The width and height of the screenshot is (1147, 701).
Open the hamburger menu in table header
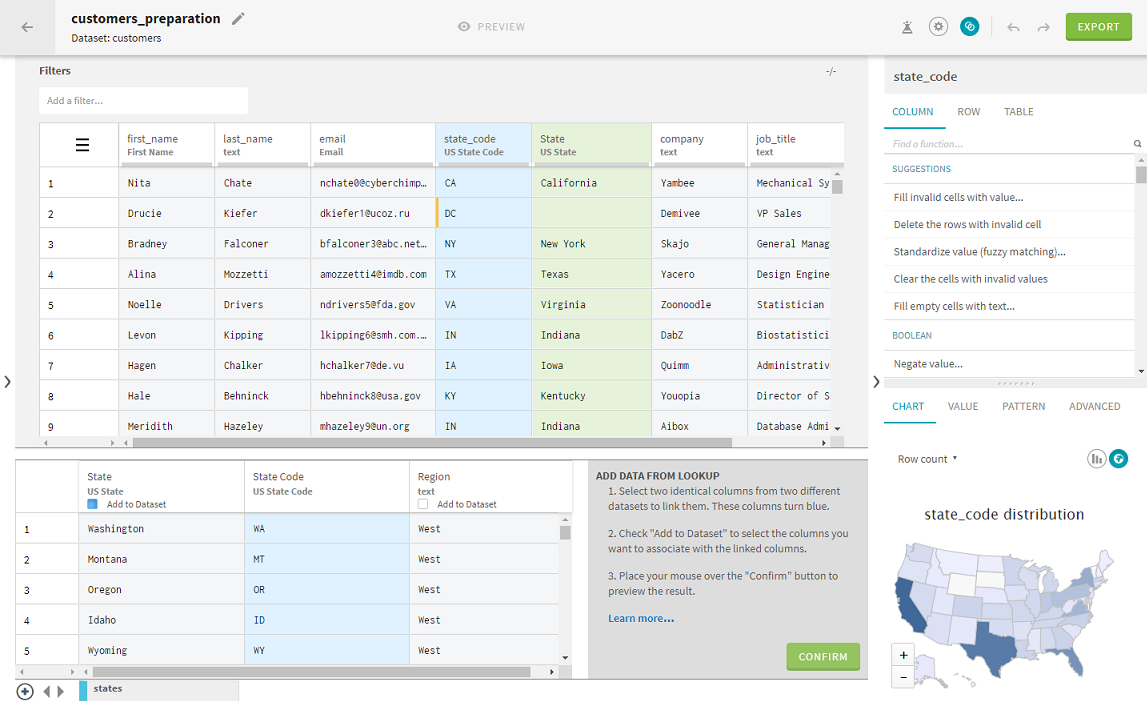(83, 146)
